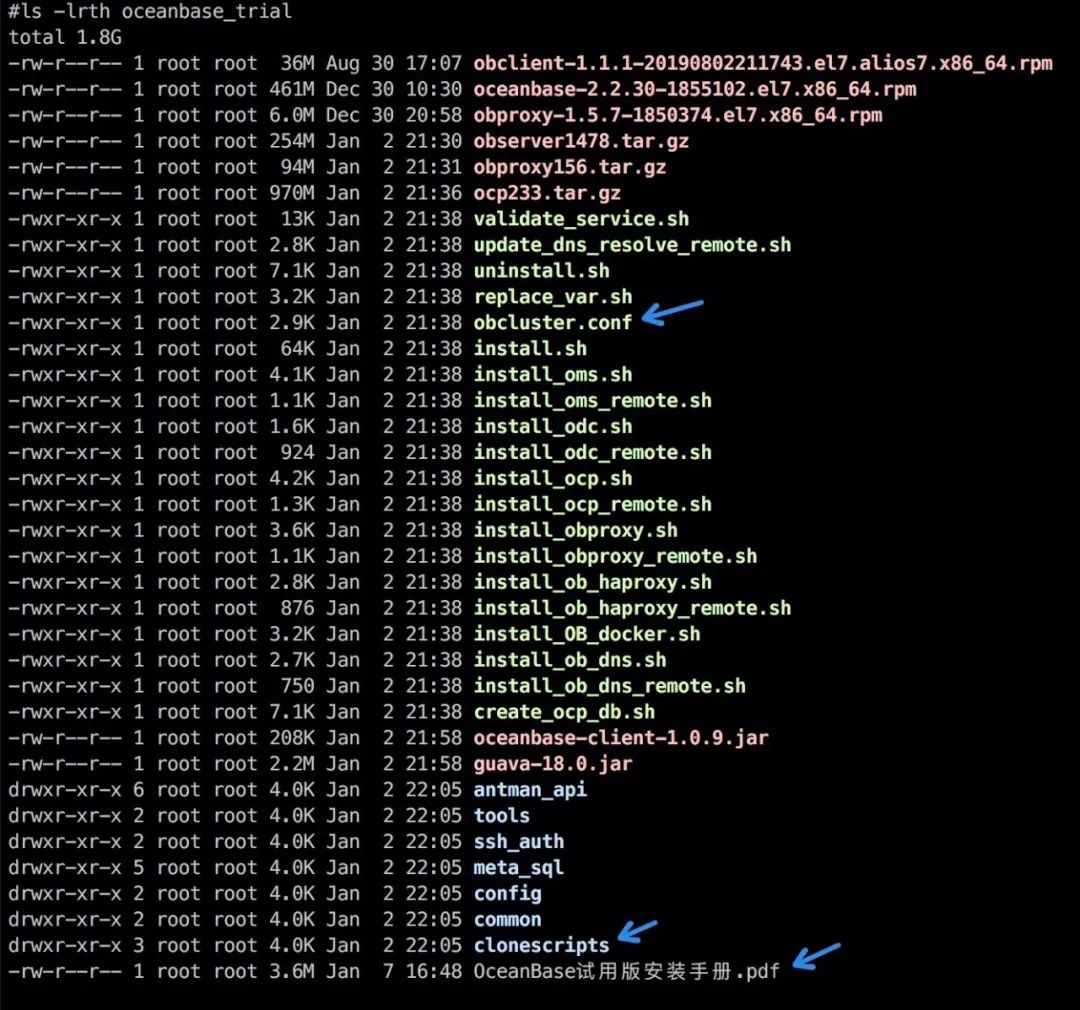Select the OceanBase试用版安装手册.pdf file name
Screen dimensions: 1080x1010
626,971
